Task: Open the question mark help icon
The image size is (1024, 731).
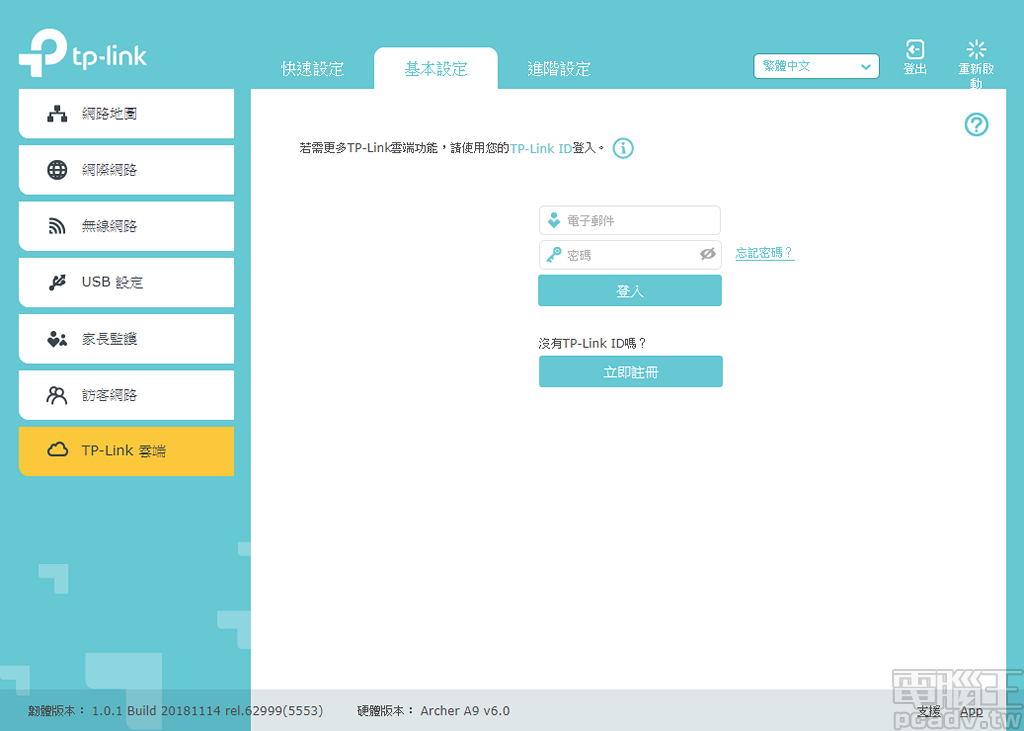Action: click(976, 124)
